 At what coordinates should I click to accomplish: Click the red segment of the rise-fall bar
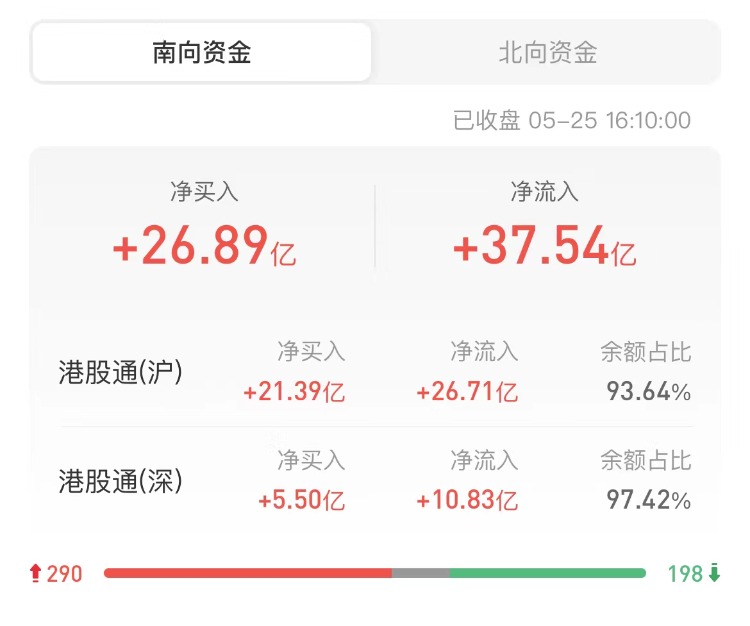pos(248,573)
